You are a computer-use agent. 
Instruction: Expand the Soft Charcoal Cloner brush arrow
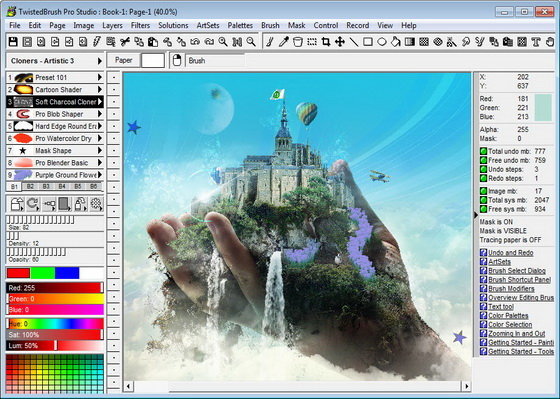point(100,102)
